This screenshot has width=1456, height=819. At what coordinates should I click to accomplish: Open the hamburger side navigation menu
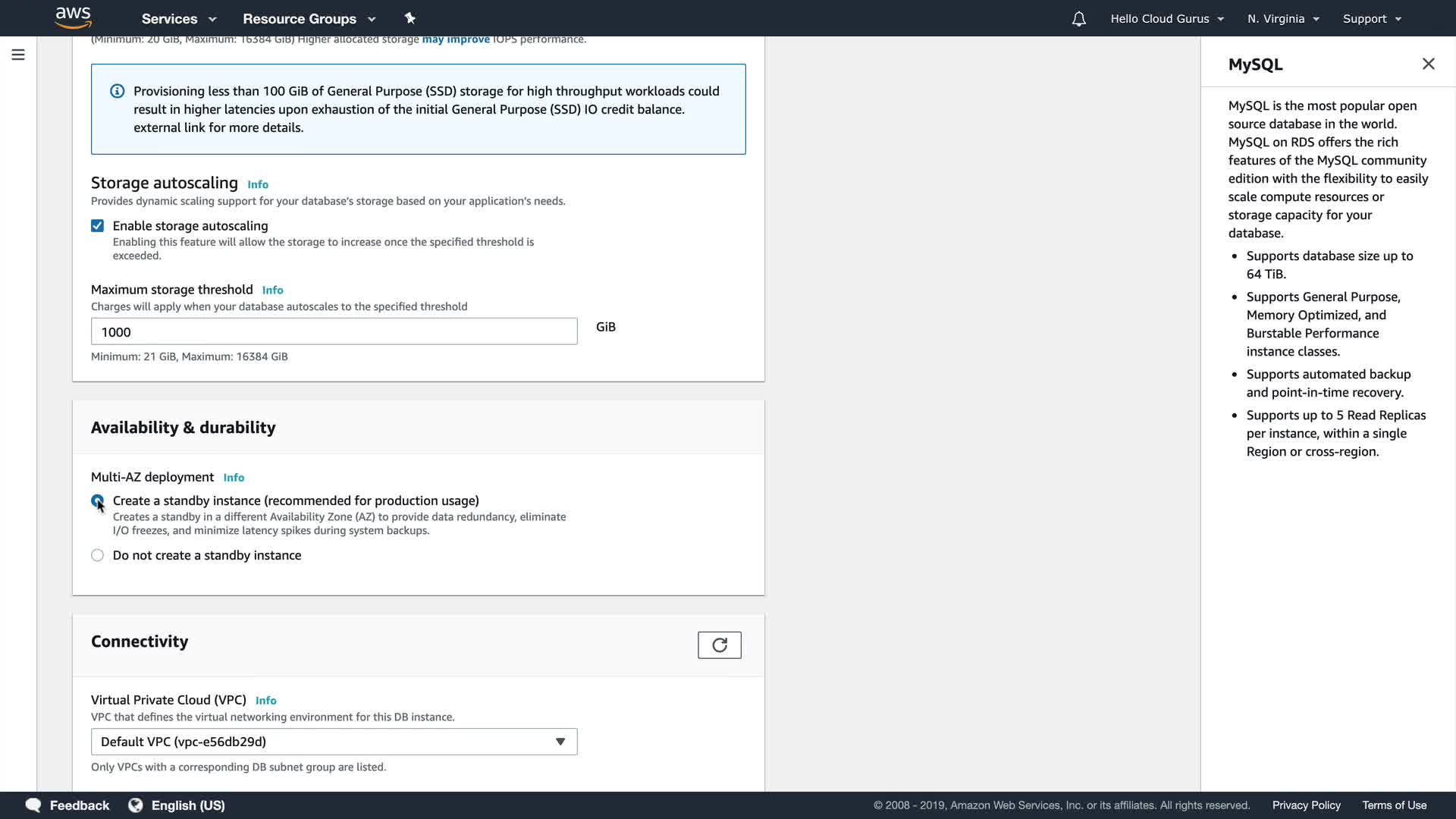click(x=18, y=55)
